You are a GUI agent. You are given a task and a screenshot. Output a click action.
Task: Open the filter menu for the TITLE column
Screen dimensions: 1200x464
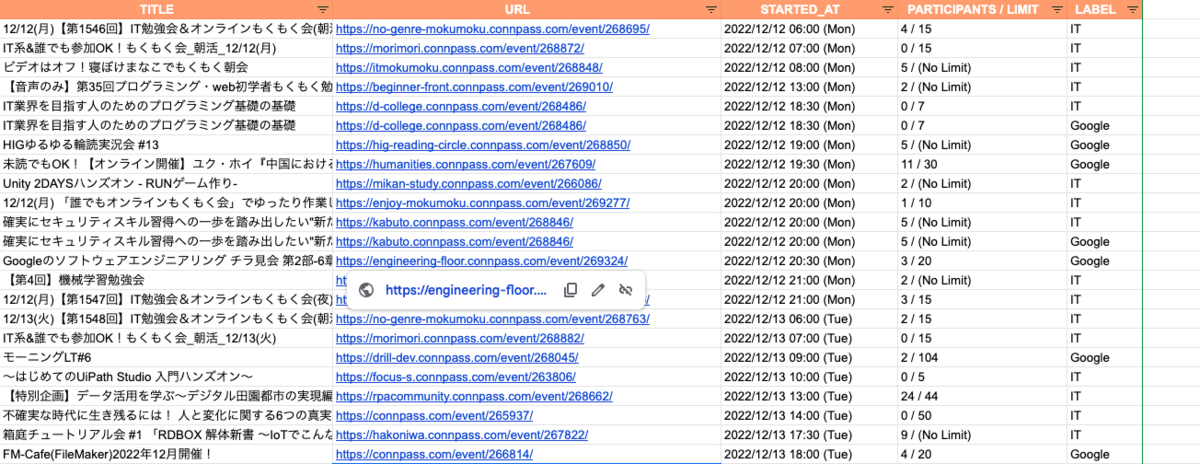tap(321, 9)
